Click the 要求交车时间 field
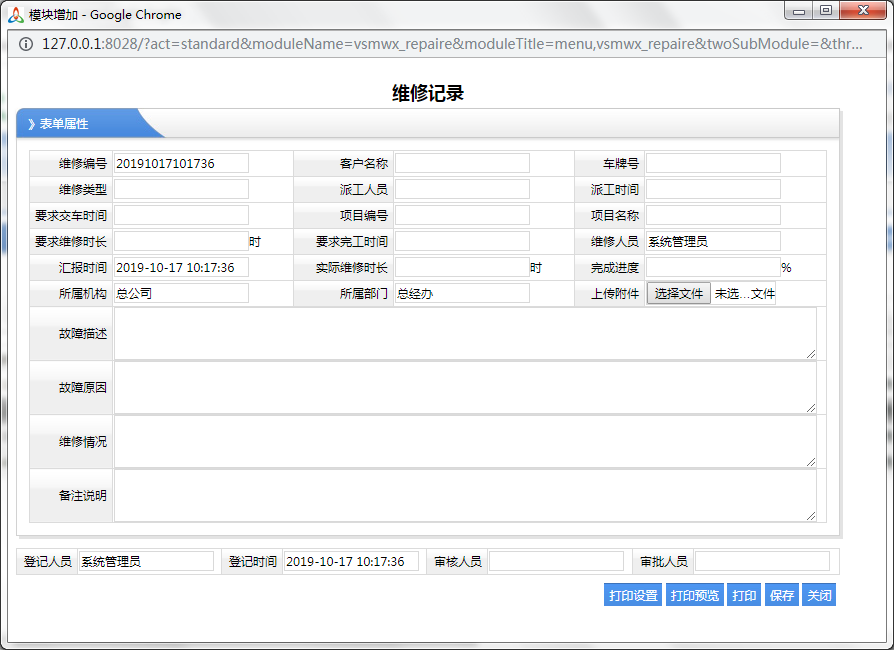This screenshot has width=894, height=650. pyautogui.click(x=181, y=216)
